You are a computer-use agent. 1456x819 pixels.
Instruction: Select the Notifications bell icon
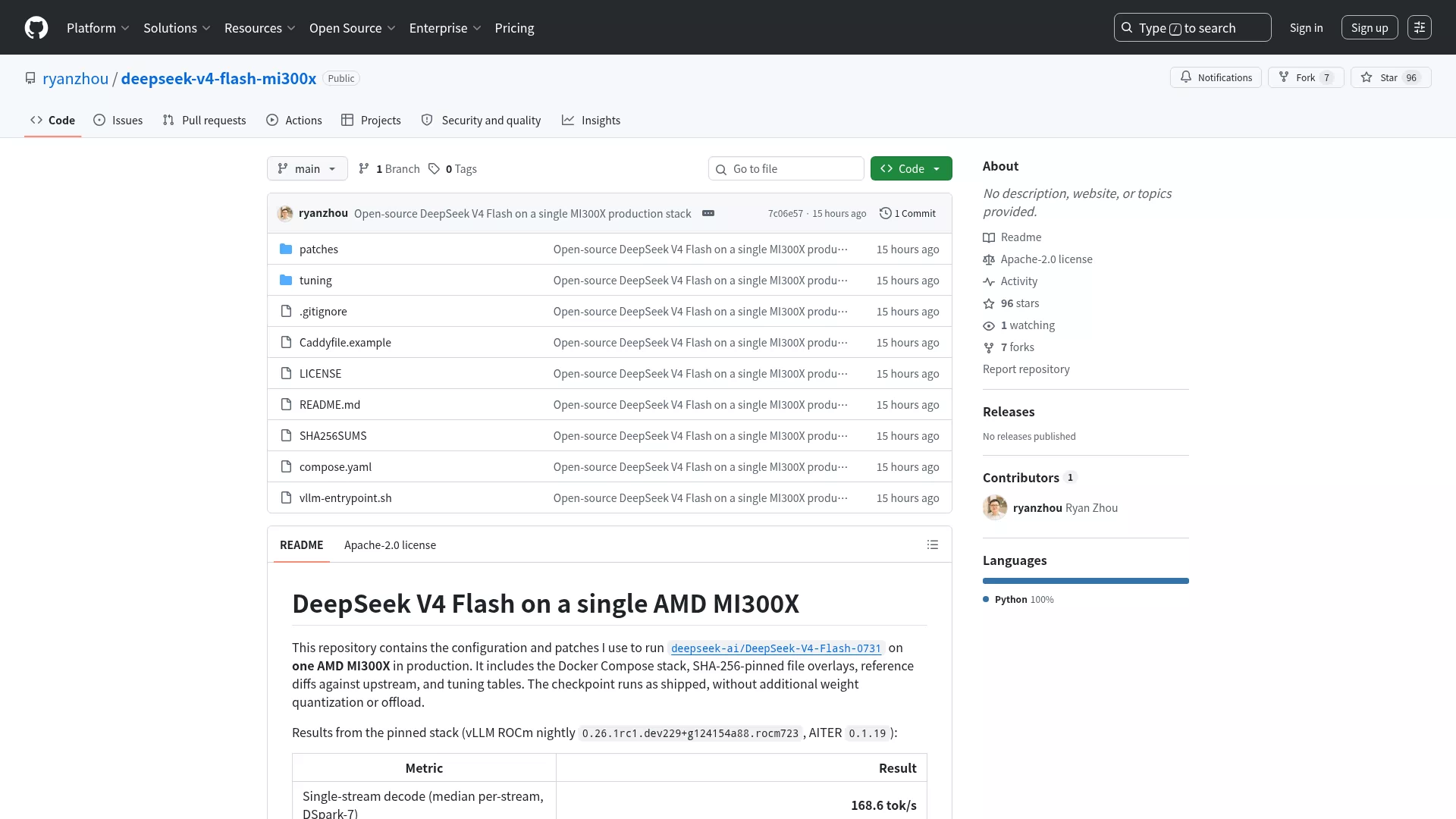1186,77
